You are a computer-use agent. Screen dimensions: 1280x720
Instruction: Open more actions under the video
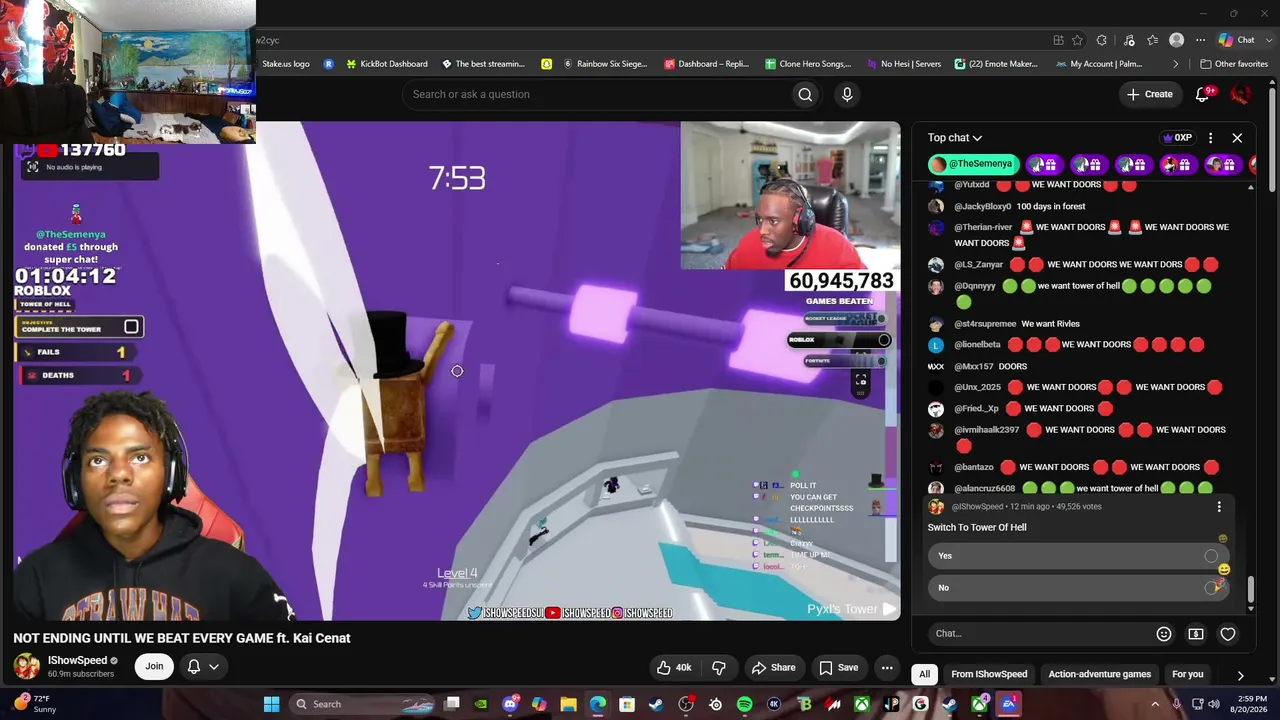tap(887, 667)
